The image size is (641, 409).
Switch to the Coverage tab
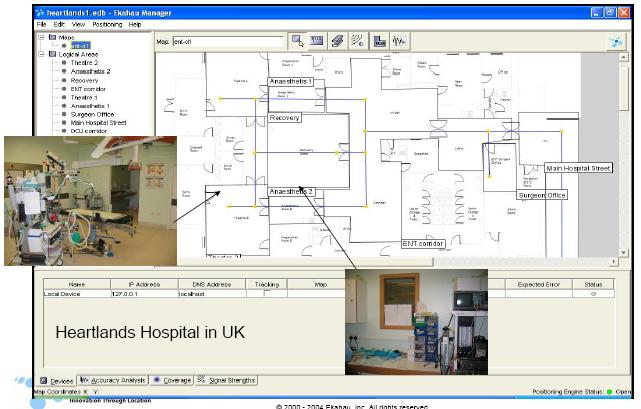tap(172, 380)
